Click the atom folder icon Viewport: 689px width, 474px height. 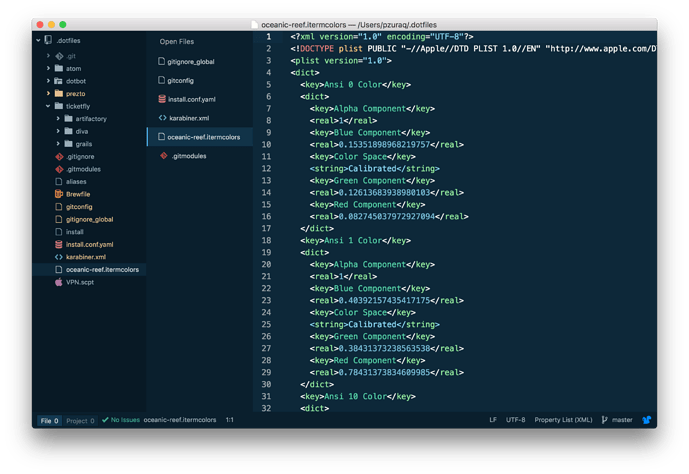59,68
